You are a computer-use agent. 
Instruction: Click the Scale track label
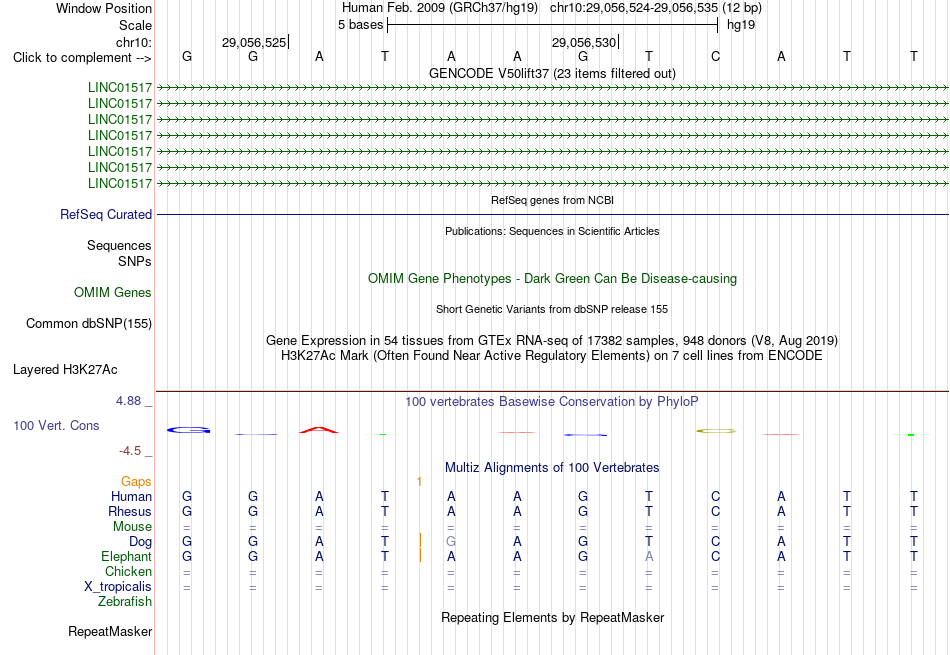click(x=135, y=25)
